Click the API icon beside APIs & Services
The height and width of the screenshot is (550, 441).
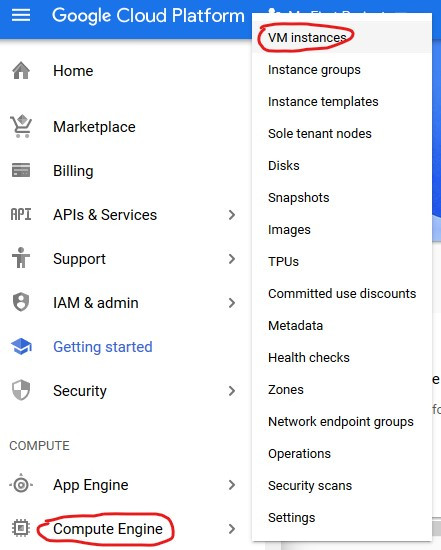click(21, 214)
